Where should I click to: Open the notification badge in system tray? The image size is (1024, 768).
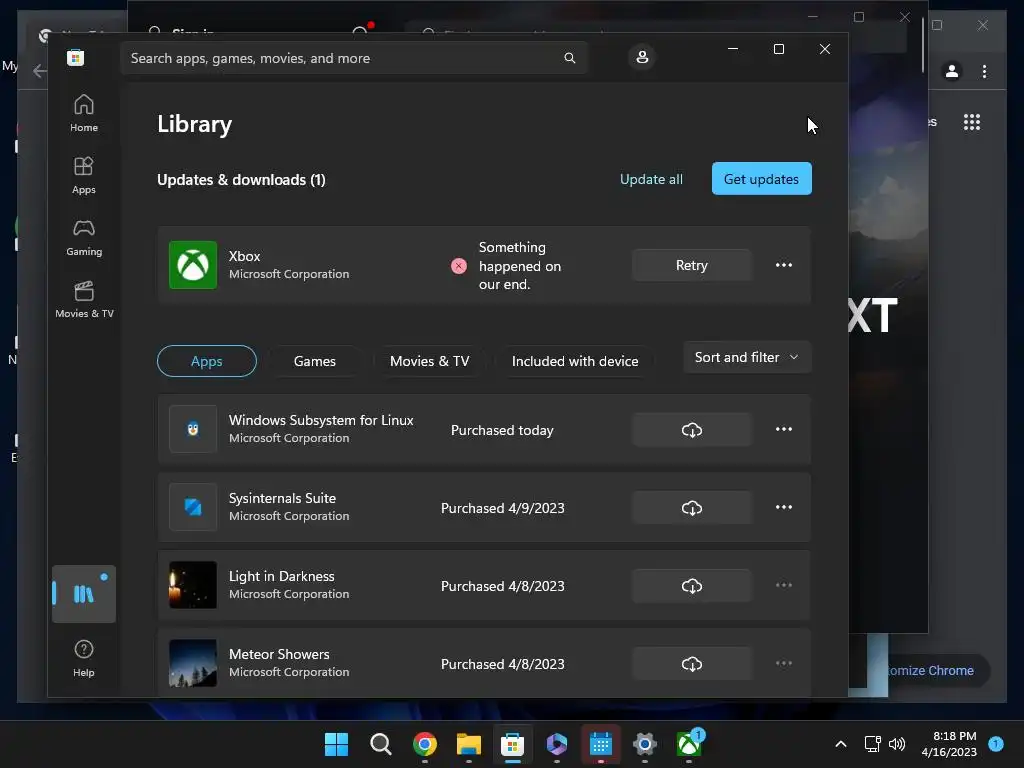click(996, 744)
